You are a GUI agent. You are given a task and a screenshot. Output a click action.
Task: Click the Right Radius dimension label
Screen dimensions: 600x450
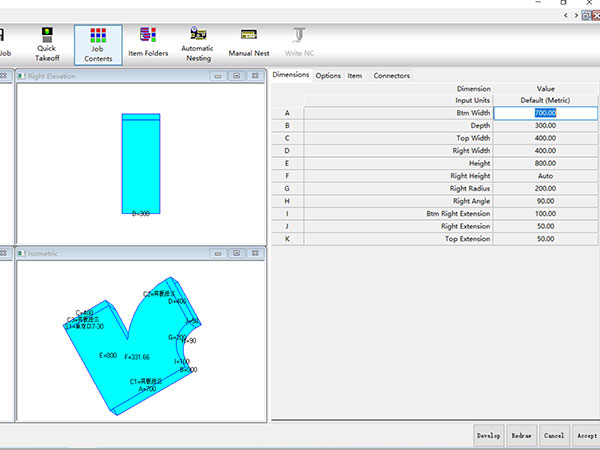[x=470, y=189]
